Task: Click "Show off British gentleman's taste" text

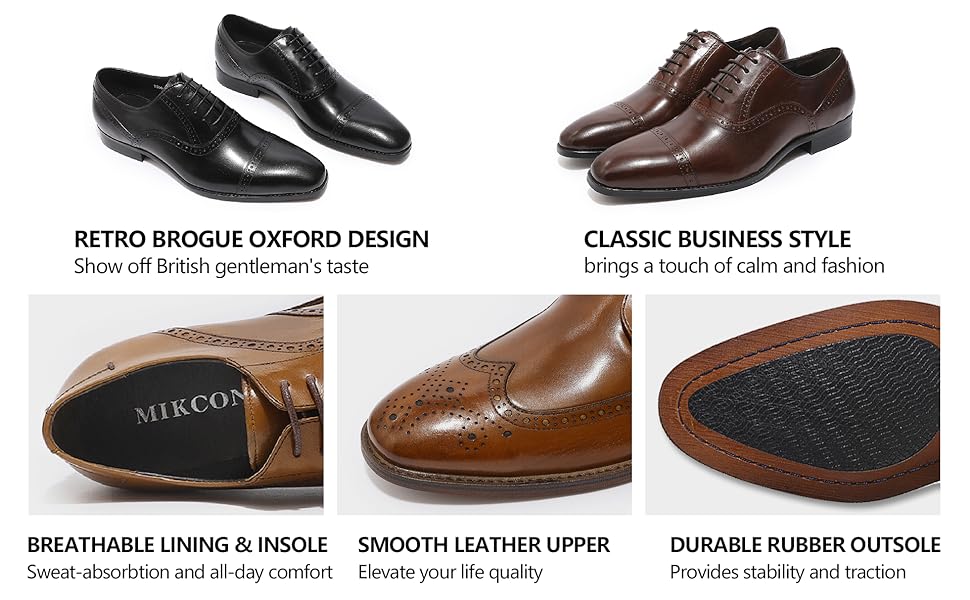Action: (221, 267)
